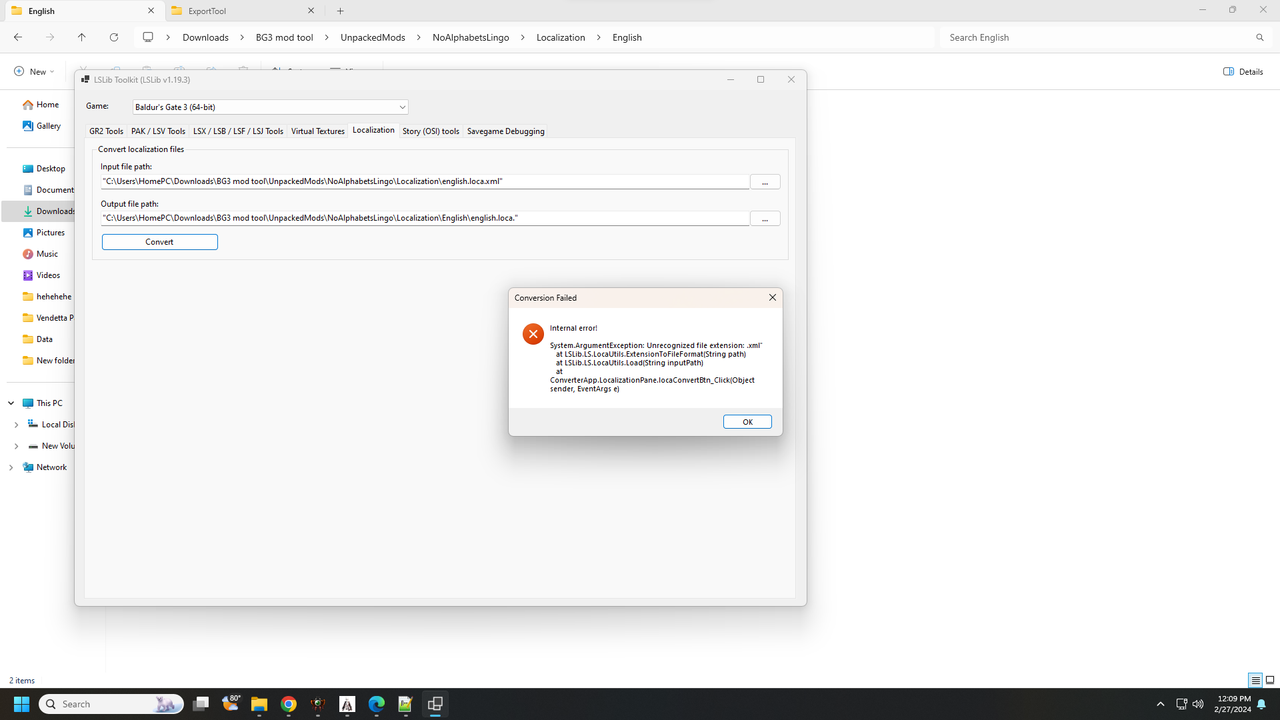Switch to the PAK / LSV Tools tab

[x=158, y=131]
